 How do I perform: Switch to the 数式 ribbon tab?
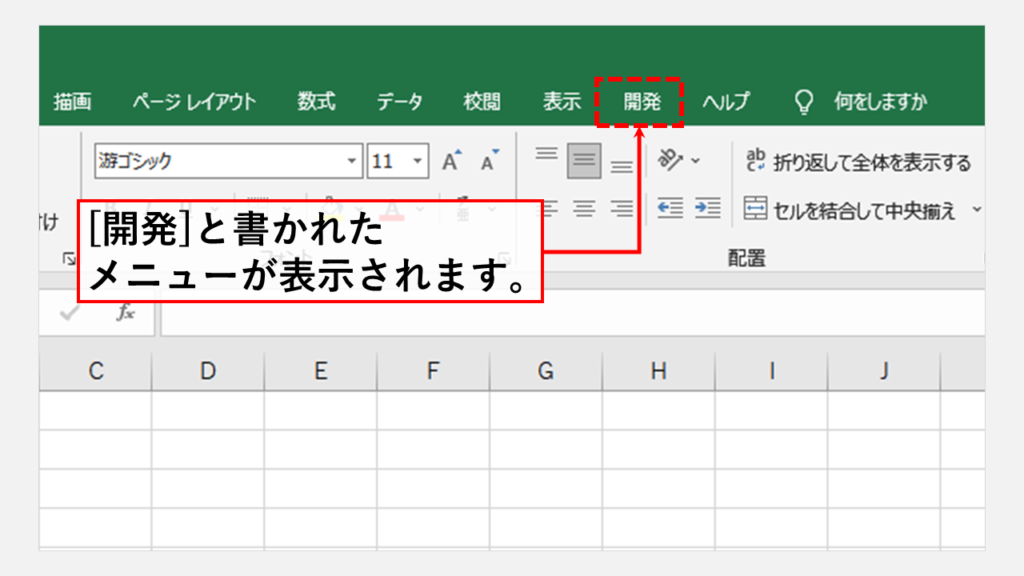(316, 102)
